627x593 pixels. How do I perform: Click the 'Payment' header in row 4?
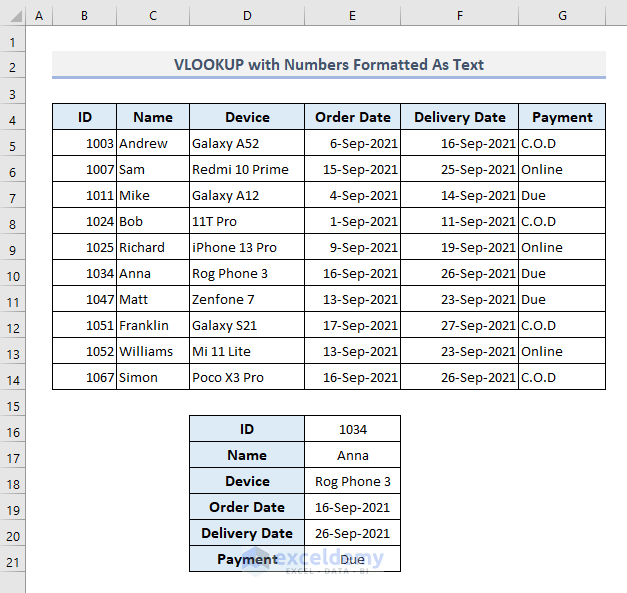click(x=562, y=117)
